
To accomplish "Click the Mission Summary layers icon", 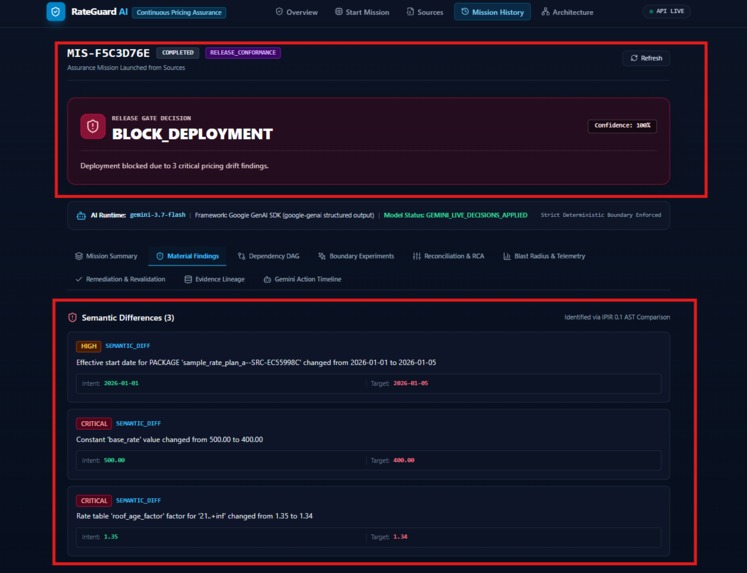I will (79, 256).
